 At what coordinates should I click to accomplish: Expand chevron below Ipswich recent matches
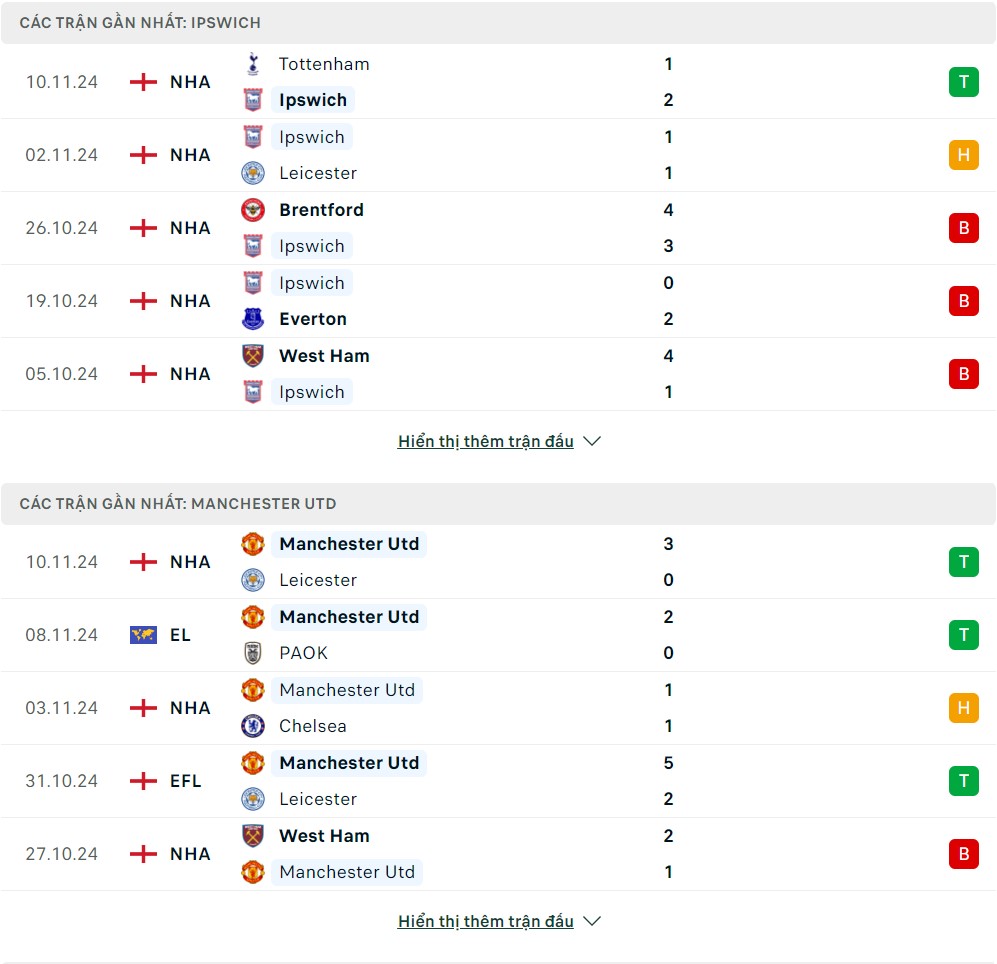click(x=592, y=441)
